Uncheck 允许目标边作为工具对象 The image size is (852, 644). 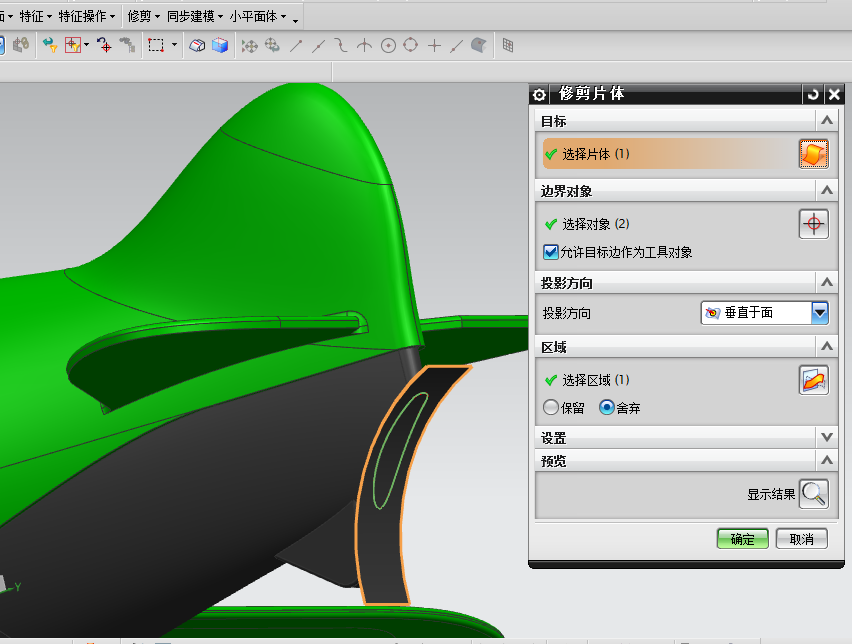pos(551,252)
